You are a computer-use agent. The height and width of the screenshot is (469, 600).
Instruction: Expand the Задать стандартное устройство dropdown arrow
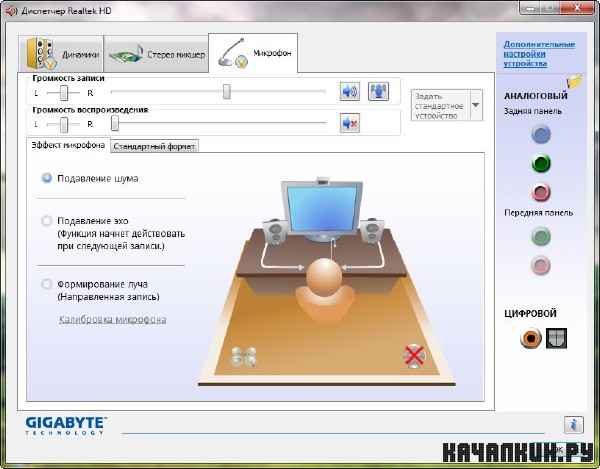pos(476,105)
